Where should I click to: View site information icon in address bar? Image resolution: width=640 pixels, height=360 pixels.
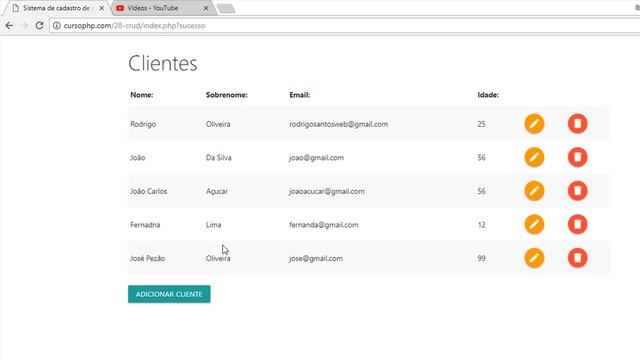click(x=57, y=26)
